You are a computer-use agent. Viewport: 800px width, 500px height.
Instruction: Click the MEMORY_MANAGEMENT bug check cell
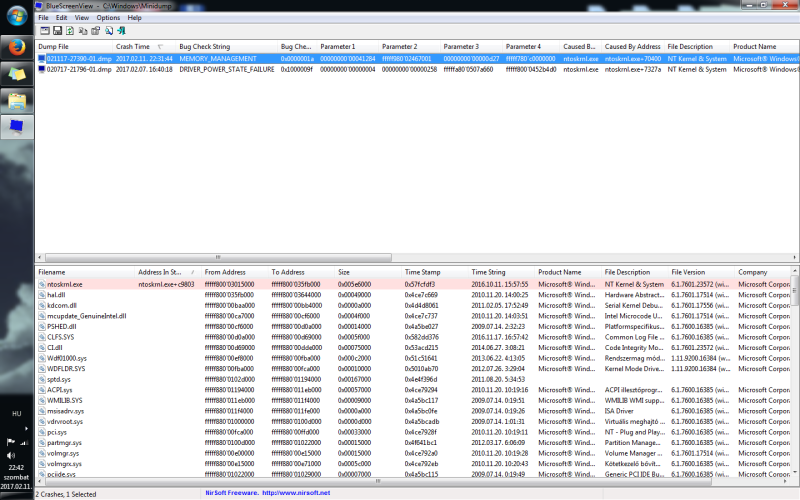click(218, 59)
